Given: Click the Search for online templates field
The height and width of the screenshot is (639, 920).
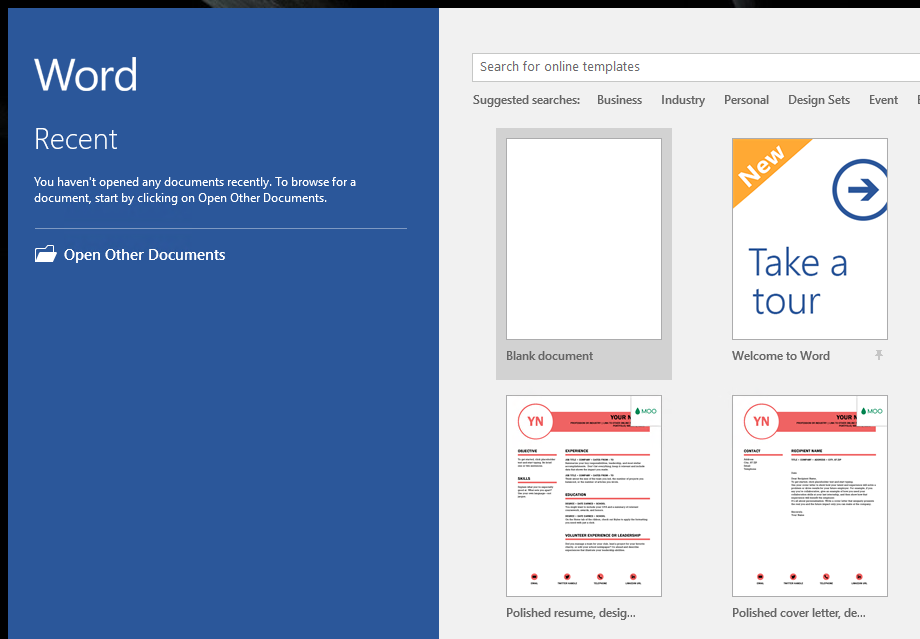Looking at the screenshot, I should pos(696,67).
